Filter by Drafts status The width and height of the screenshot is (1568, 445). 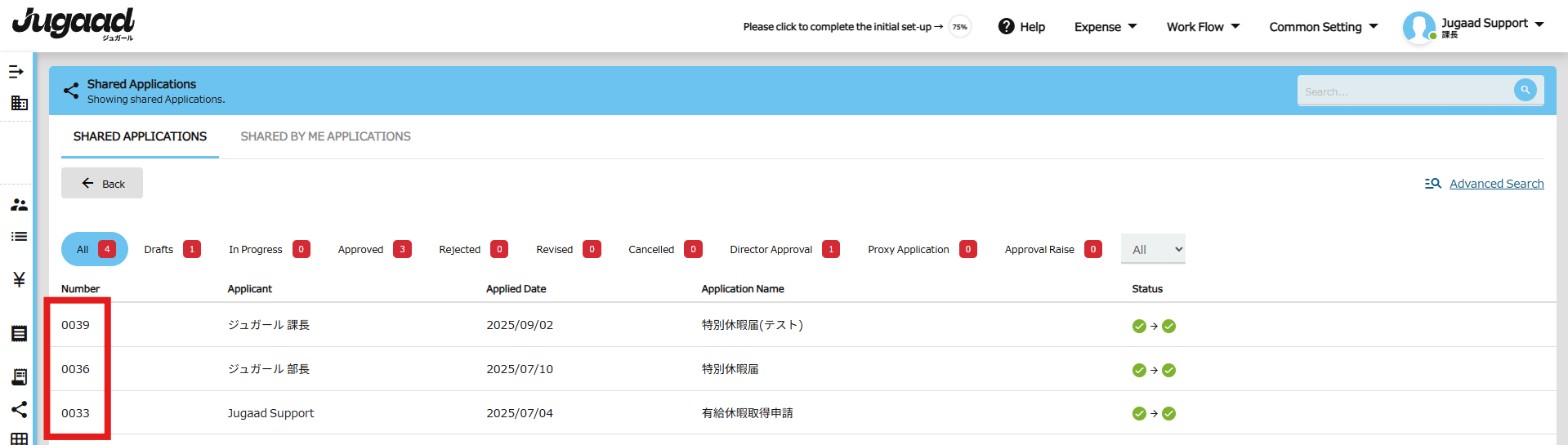coord(172,249)
